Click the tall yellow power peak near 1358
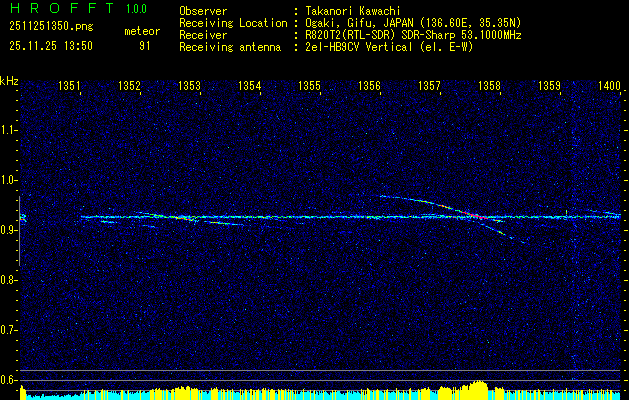 477,390
